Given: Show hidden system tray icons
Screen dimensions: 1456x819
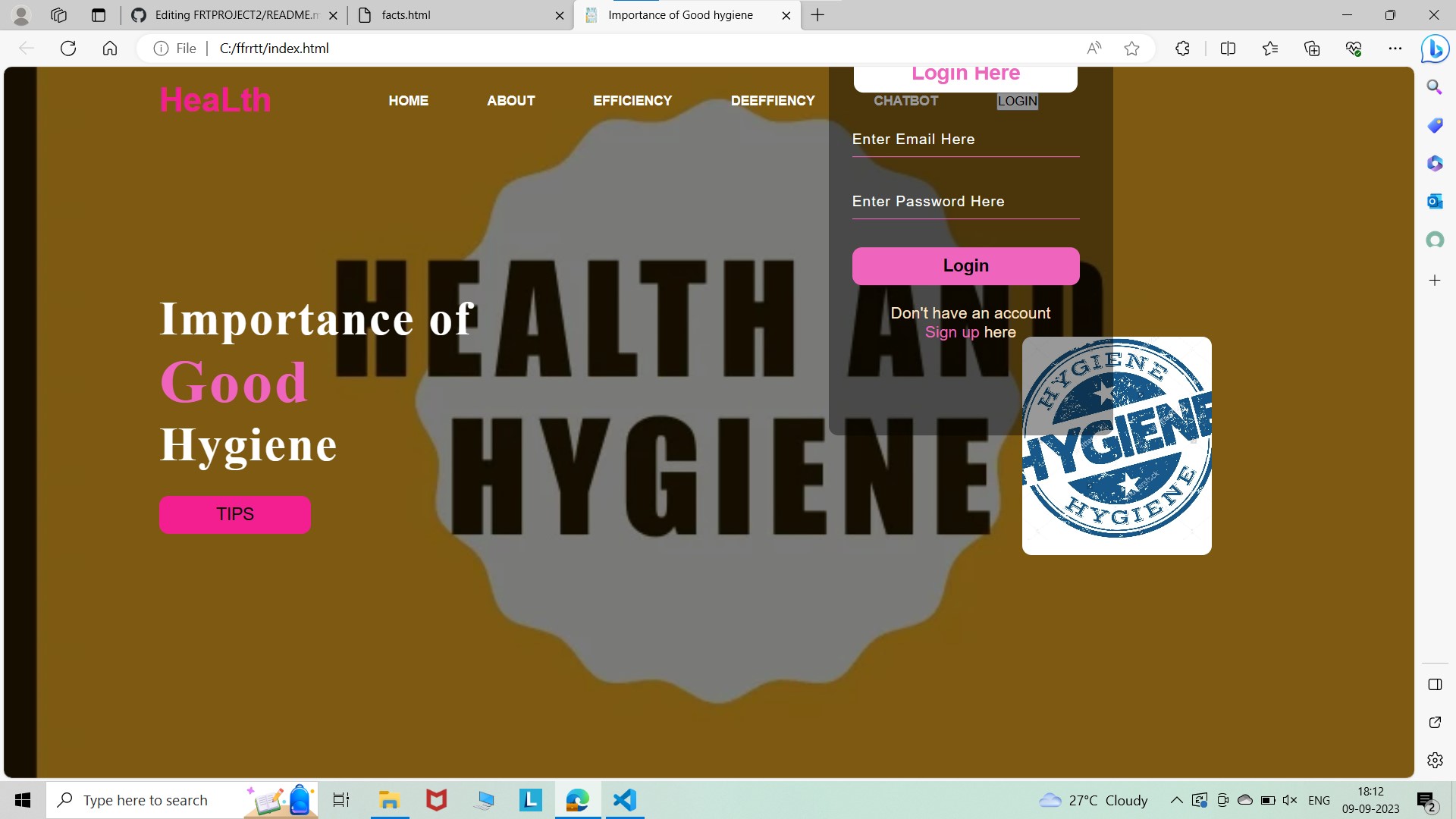Looking at the screenshot, I should click(1176, 800).
